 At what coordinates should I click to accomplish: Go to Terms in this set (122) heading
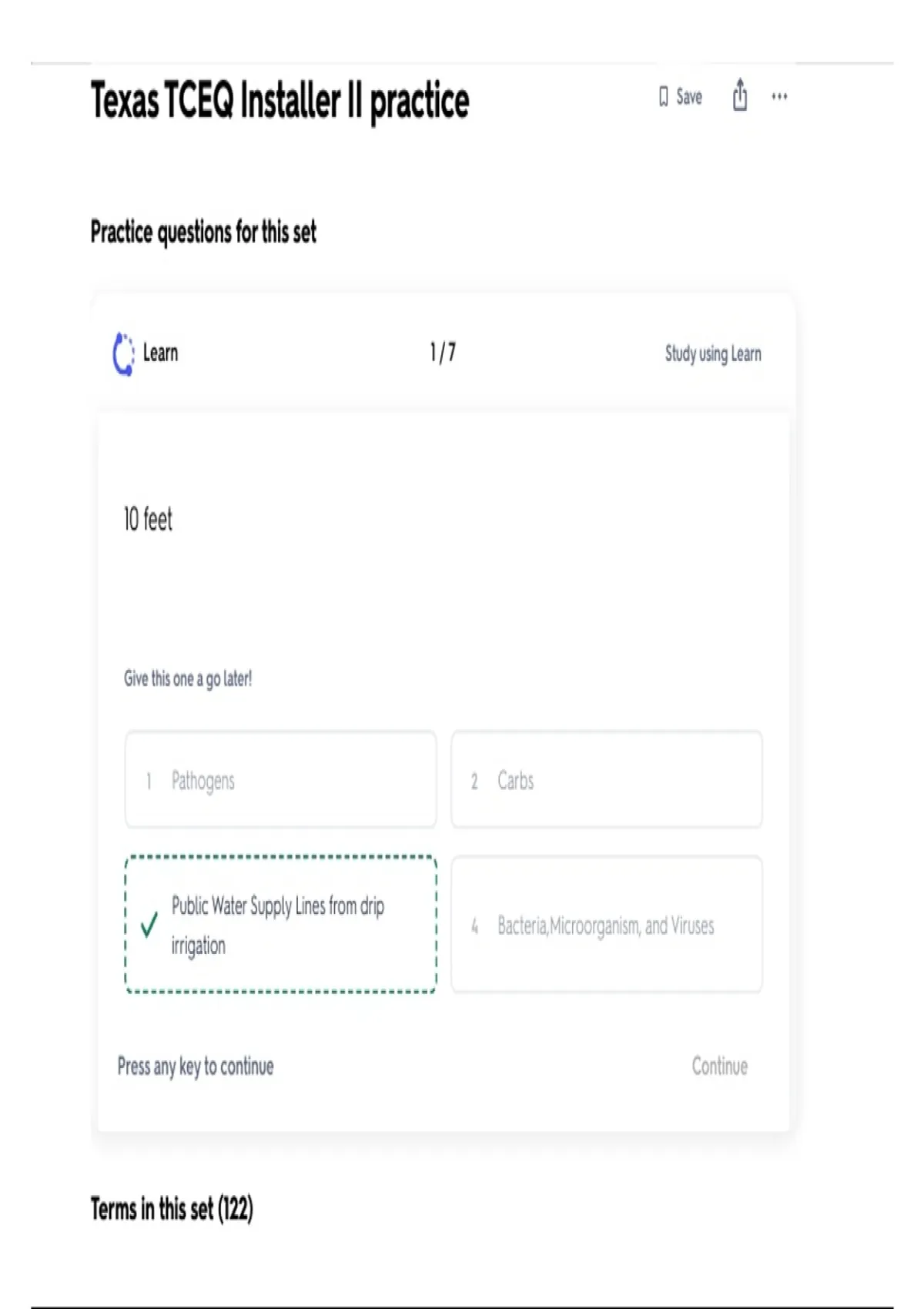point(172,1209)
